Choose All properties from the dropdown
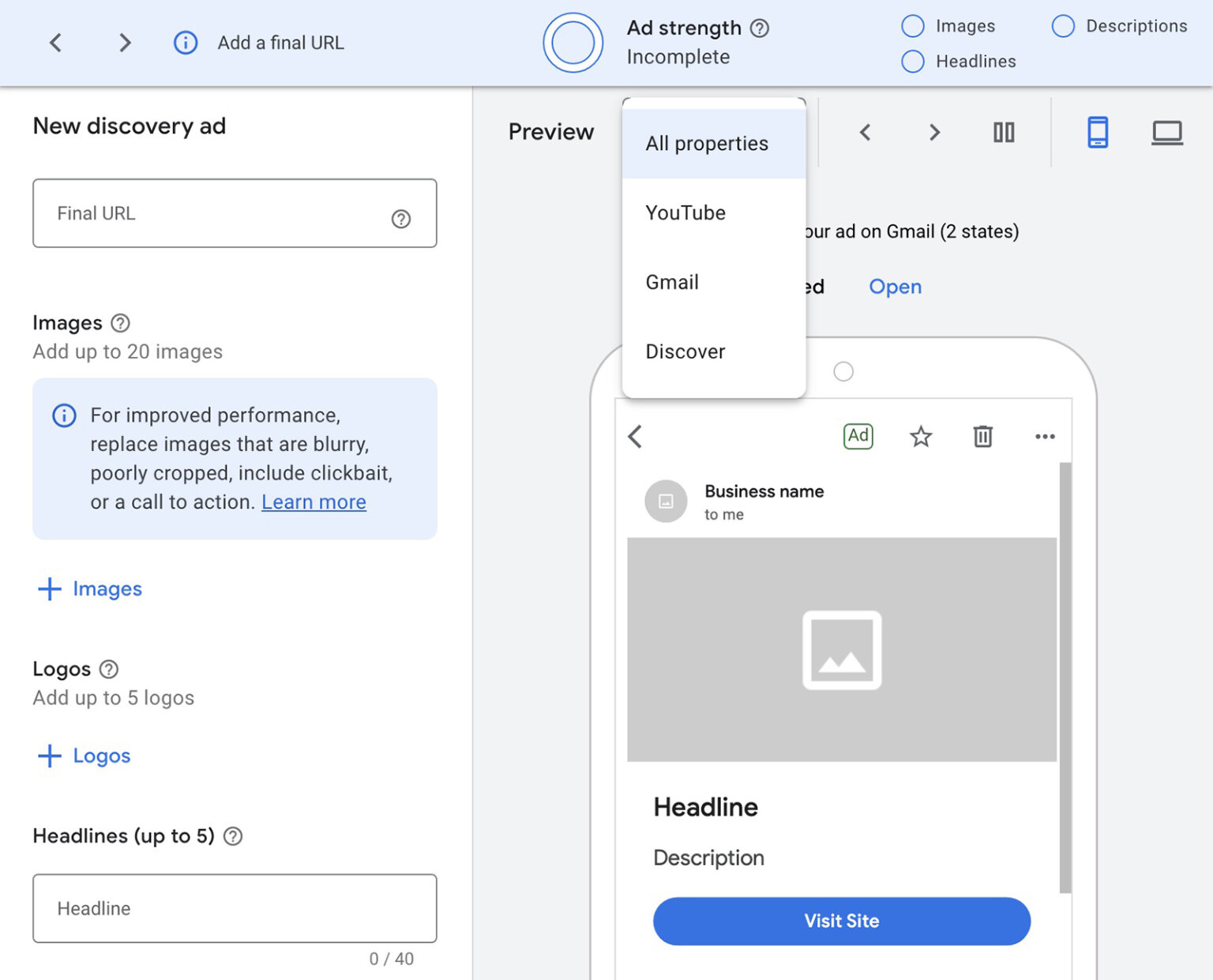1213x980 pixels. coord(707,144)
